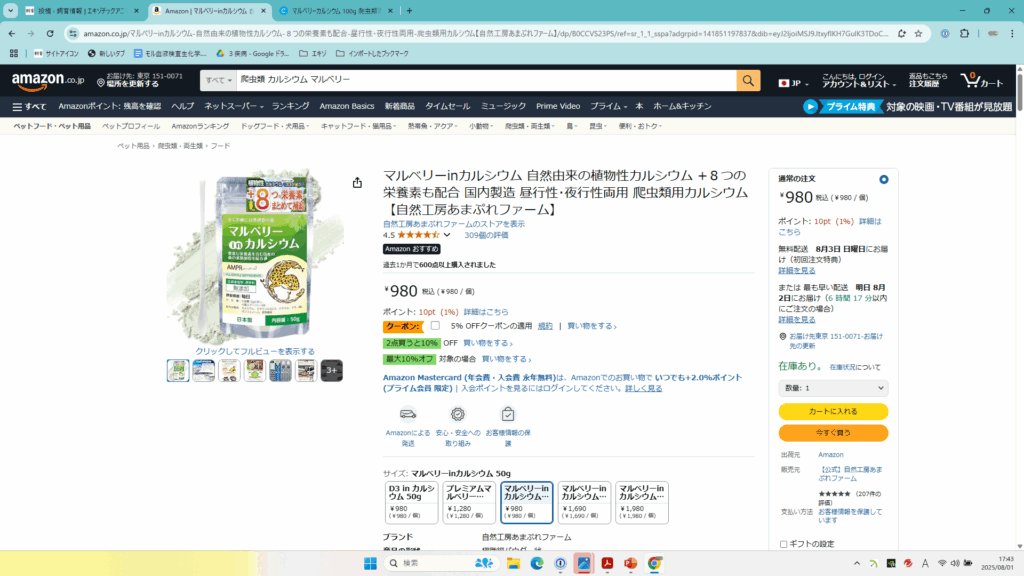Click the Prime play button icon
The image size is (1024, 576).
810,106
